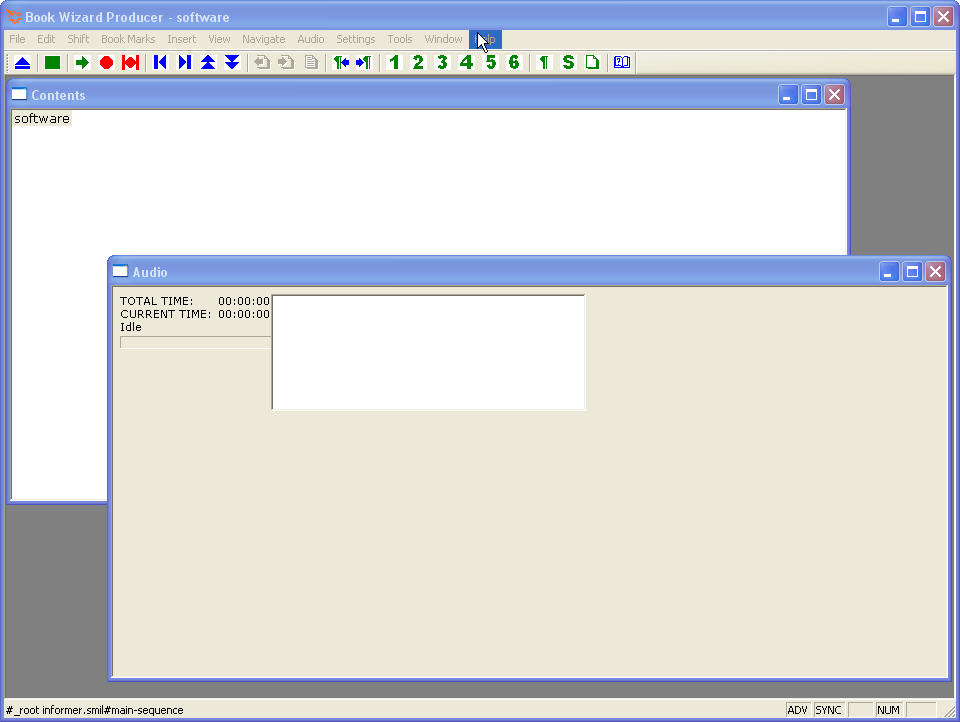Set heading level 1 with green 1
Image resolution: width=960 pixels, height=722 pixels.
coord(394,62)
